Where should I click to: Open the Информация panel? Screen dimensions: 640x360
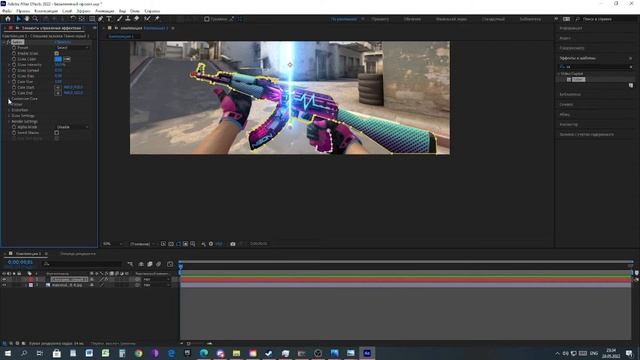point(571,29)
